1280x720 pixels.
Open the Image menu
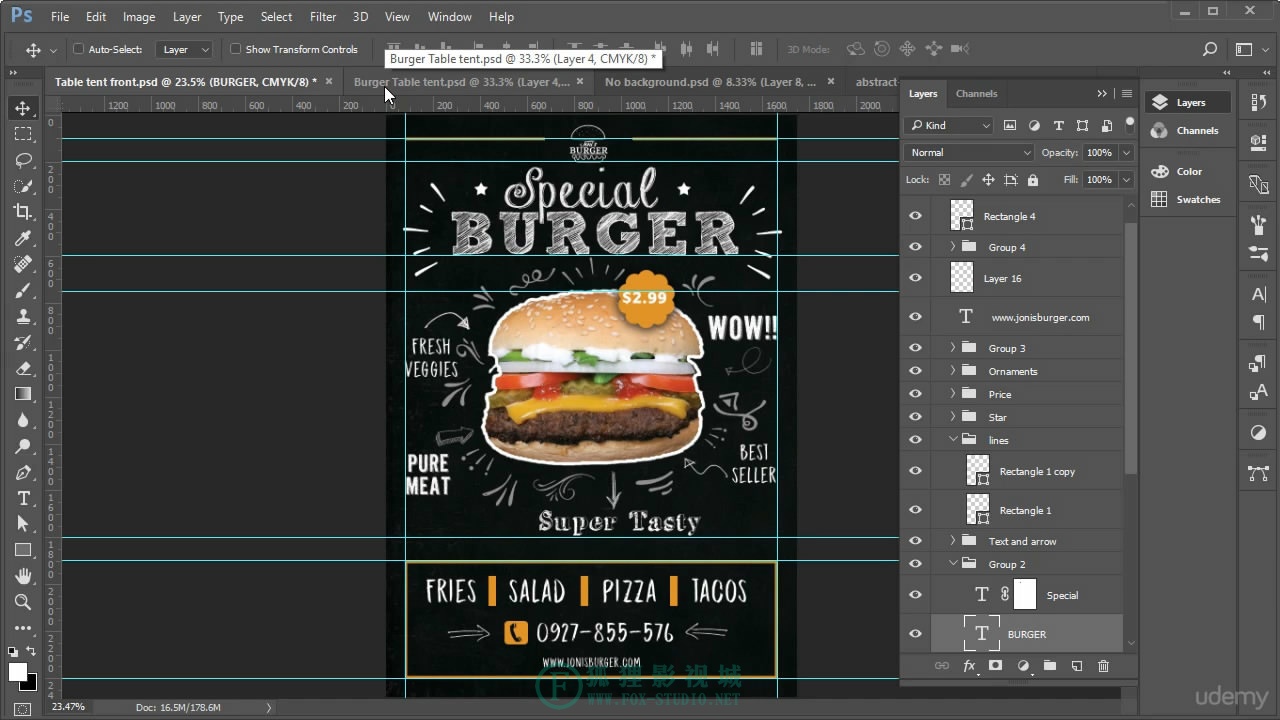139,16
